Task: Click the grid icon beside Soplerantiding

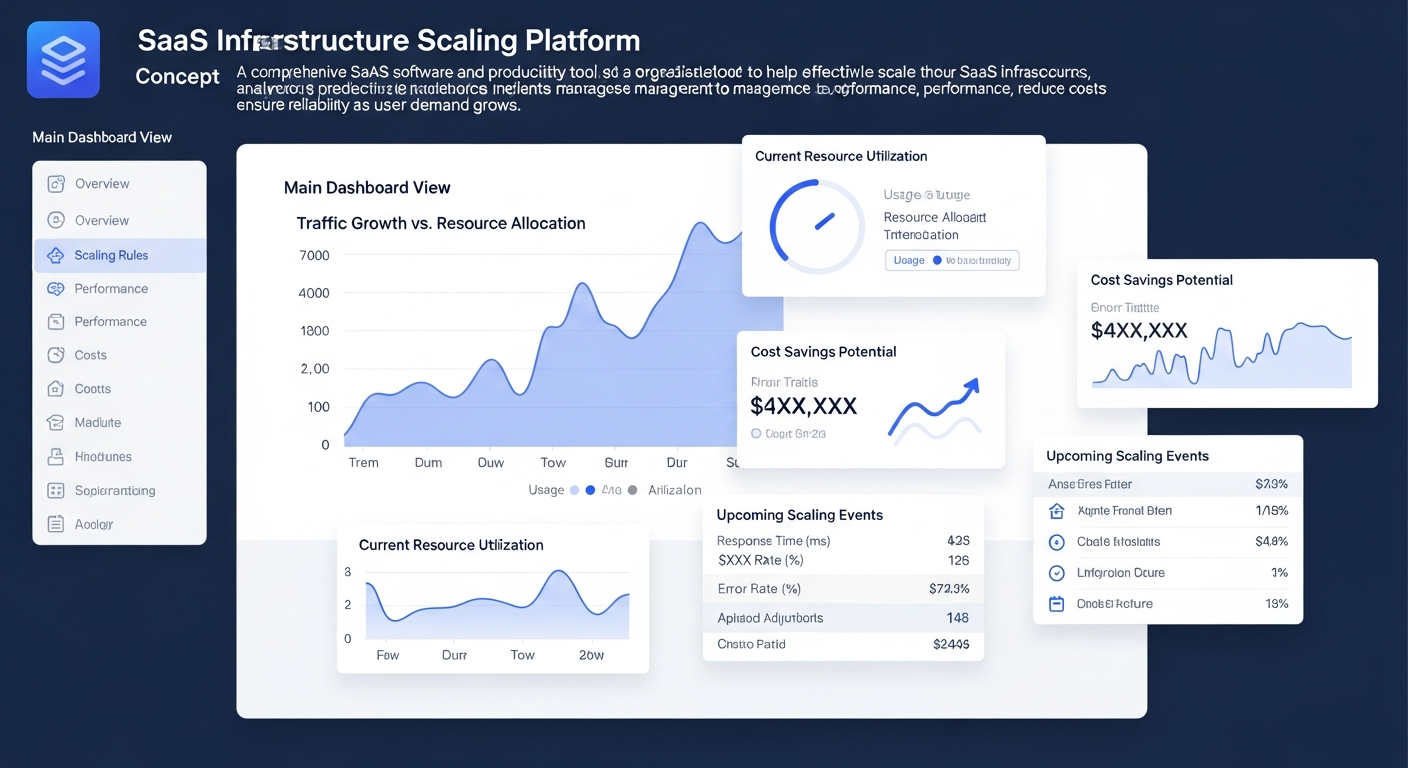Action: [x=56, y=491]
